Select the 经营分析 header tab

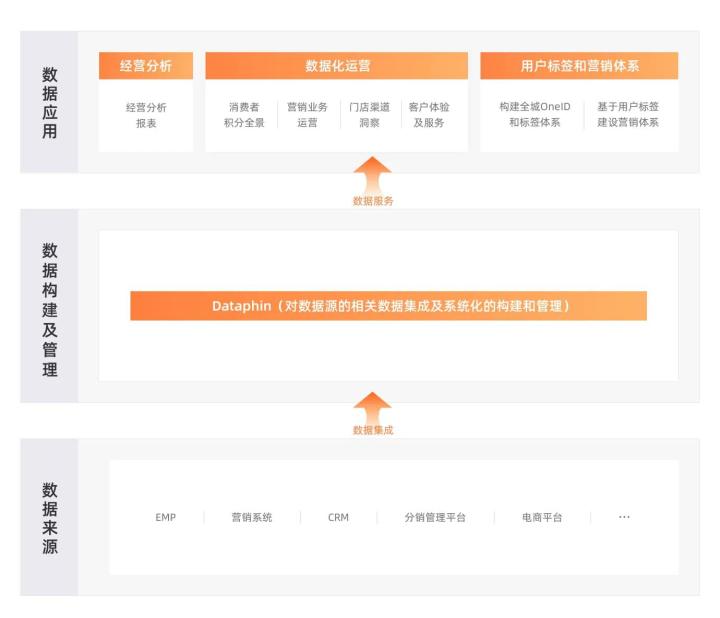pos(146,66)
